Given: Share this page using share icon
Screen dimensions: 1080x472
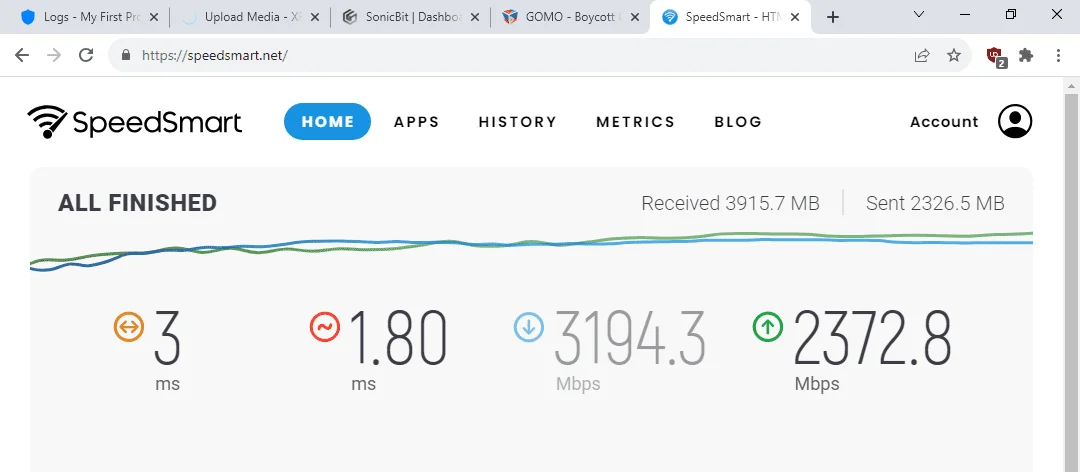Looking at the screenshot, I should pos(922,55).
